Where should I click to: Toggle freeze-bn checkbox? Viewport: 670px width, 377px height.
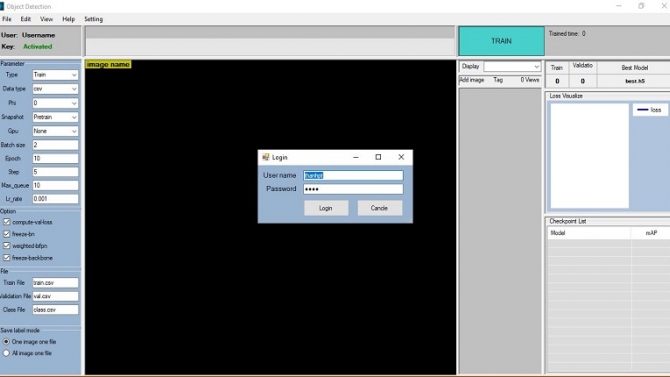click(6, 234)
